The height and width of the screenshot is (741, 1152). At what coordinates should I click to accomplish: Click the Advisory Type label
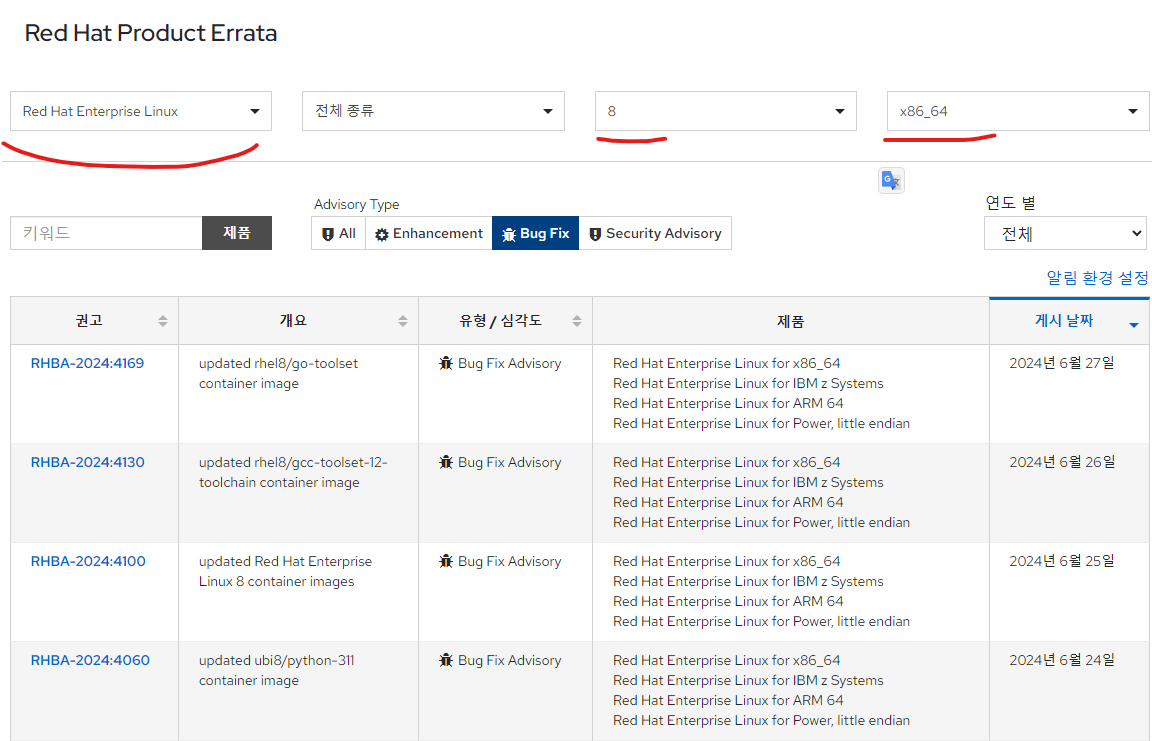point(356,204)
